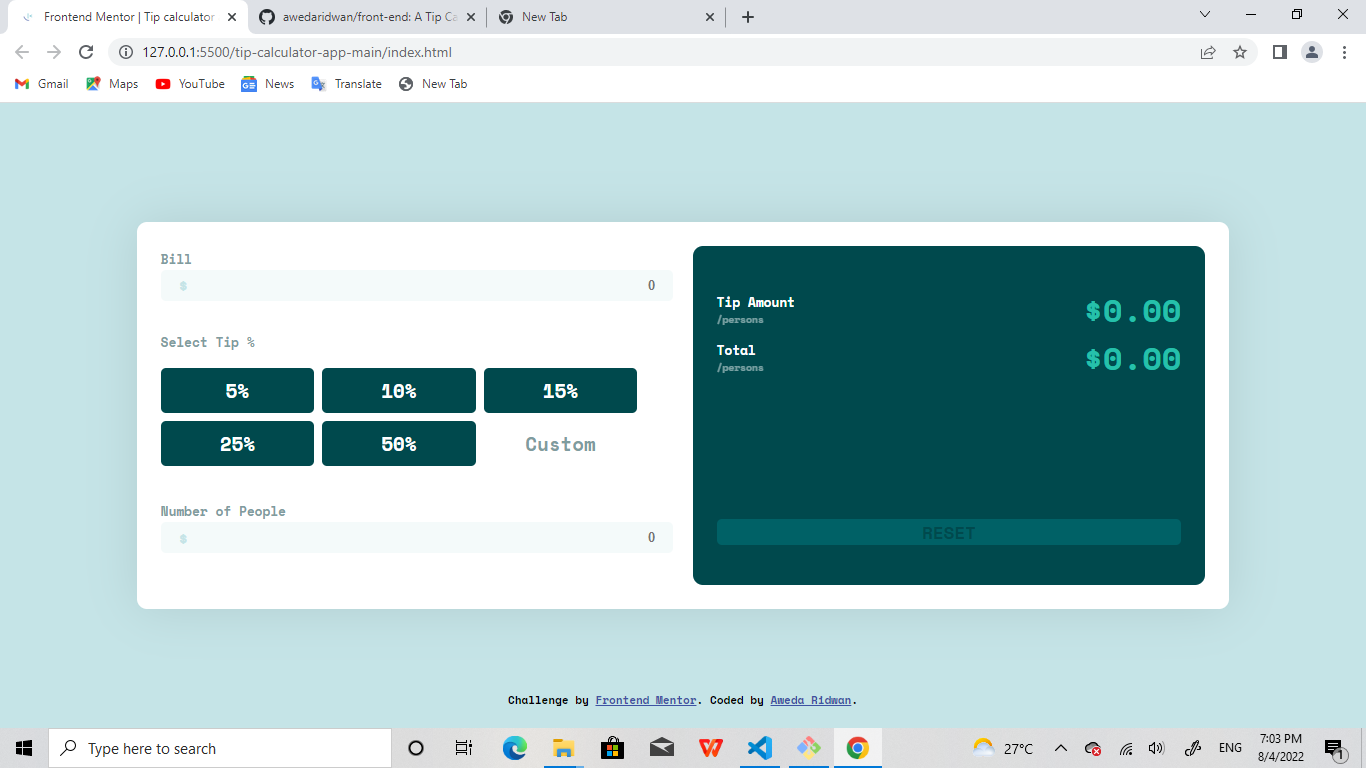This screenshot has height=768, width=1366.
Task: Go back using the browser back arrow
Action: coord(22,52)
